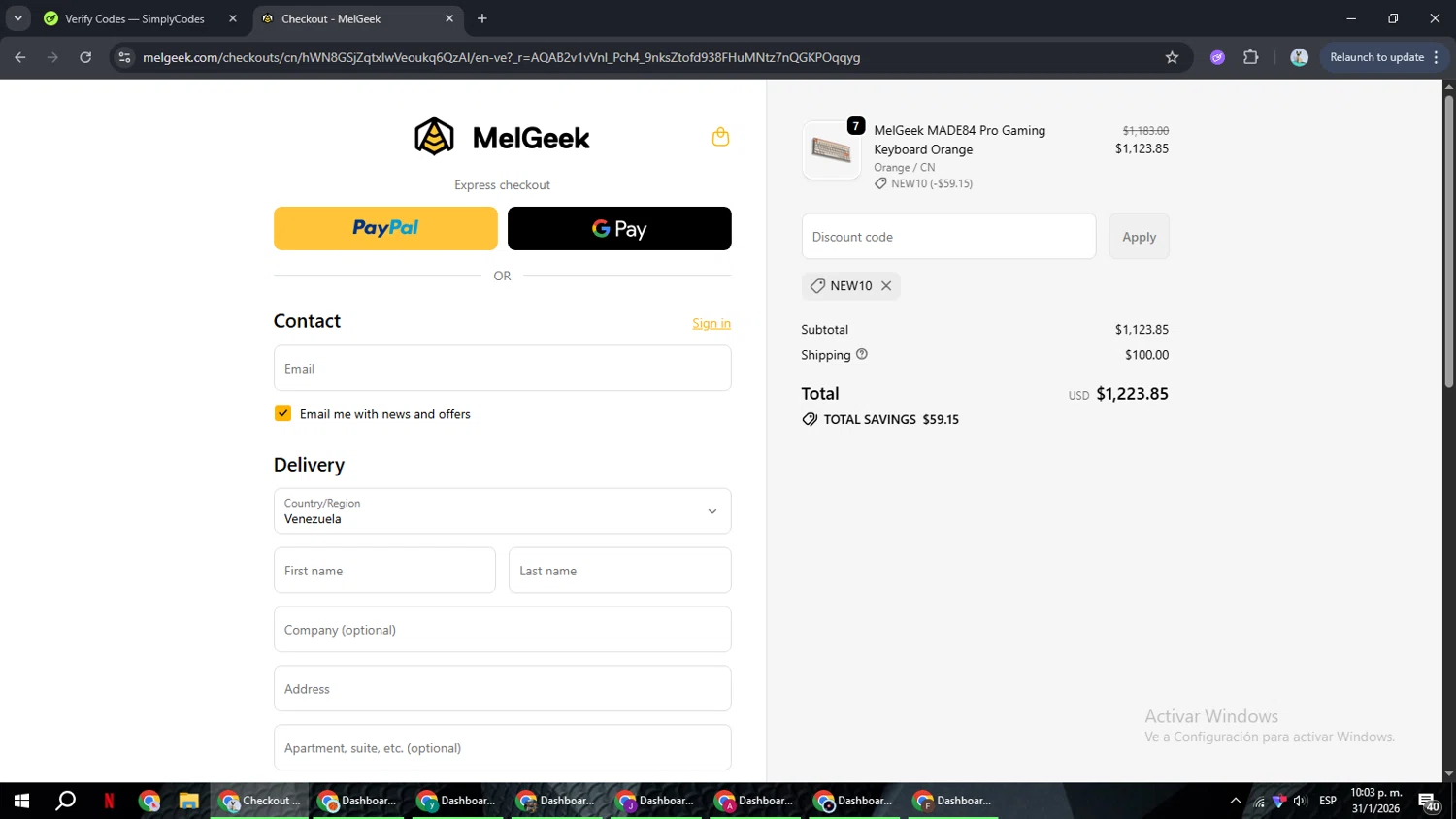The width and height of the screenshot is (1456, 819).
Task: Bookmark this page with the star icon
Action: point(1172,57)
